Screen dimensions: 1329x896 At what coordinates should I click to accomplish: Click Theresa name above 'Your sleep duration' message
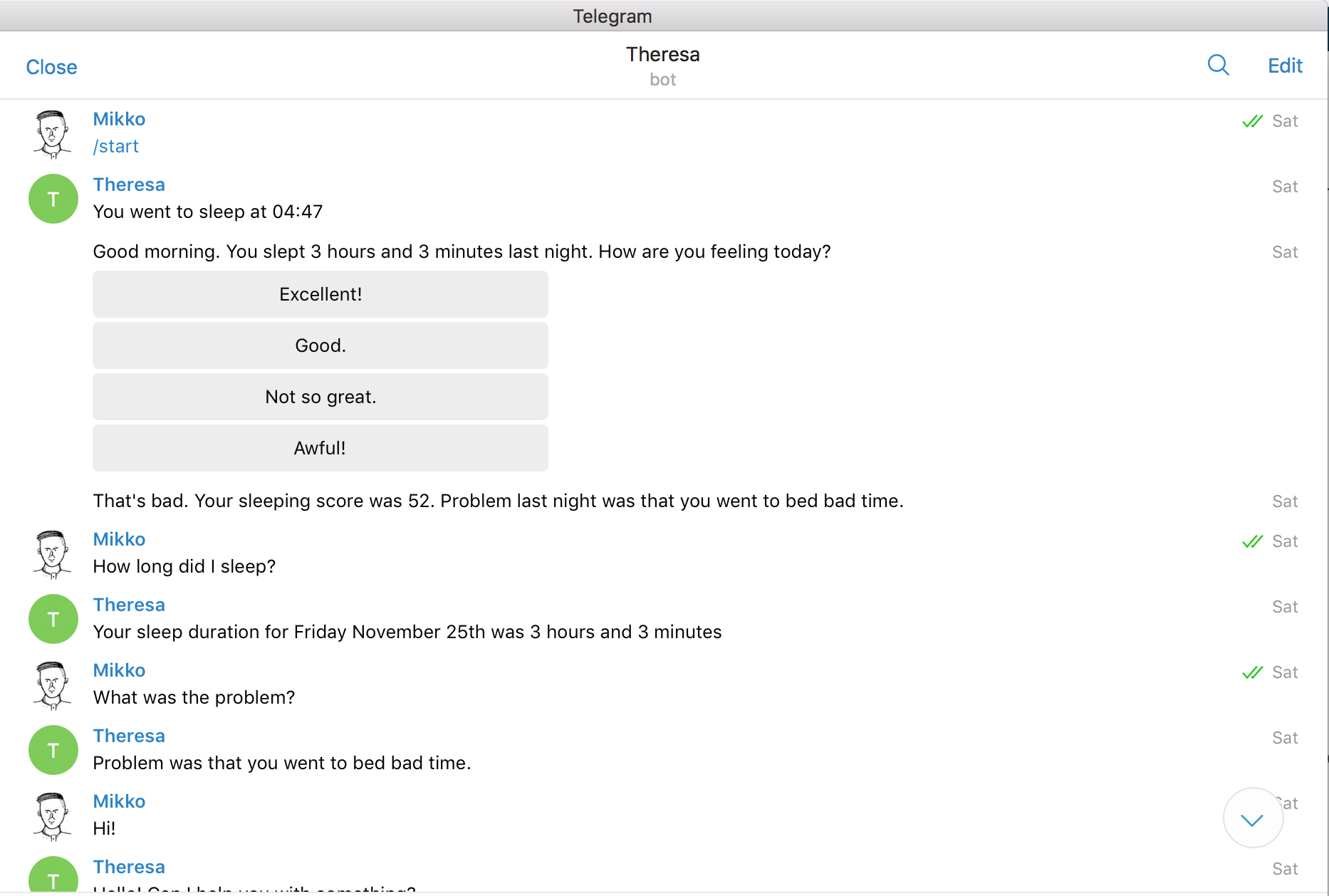point(129,605)
